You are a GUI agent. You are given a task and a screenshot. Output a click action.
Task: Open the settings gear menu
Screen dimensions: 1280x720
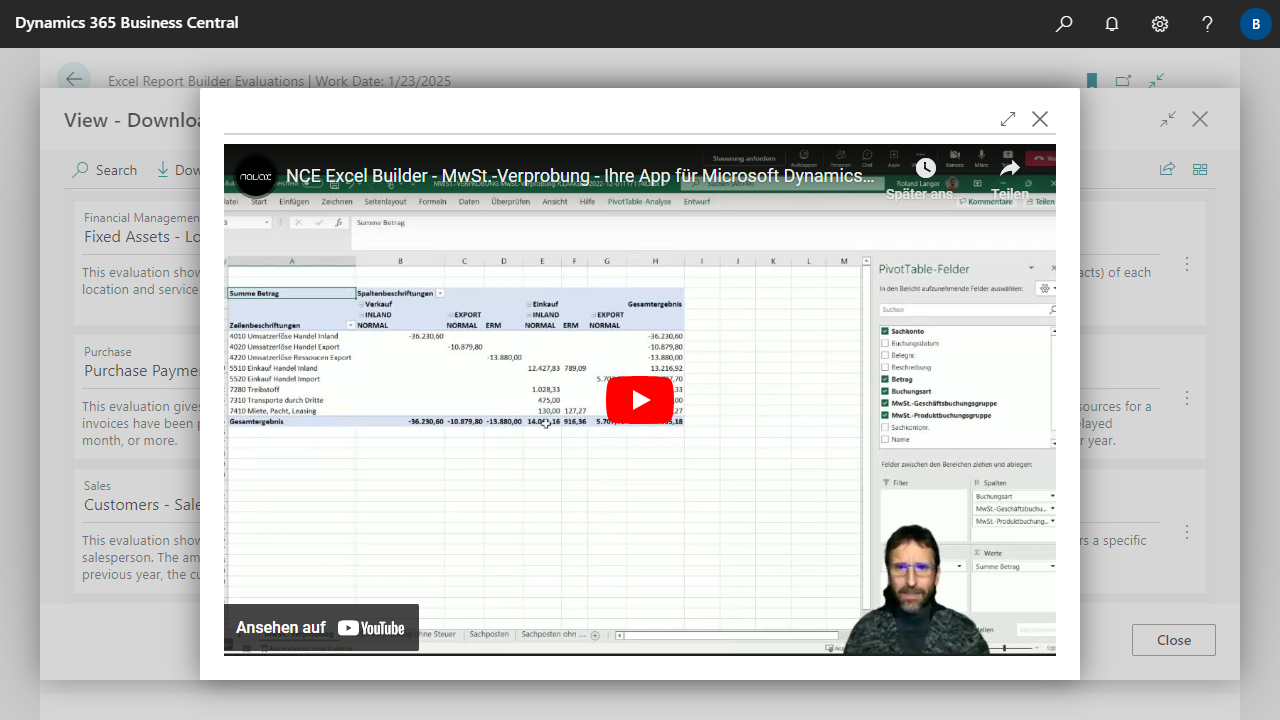coord(1160,24)
